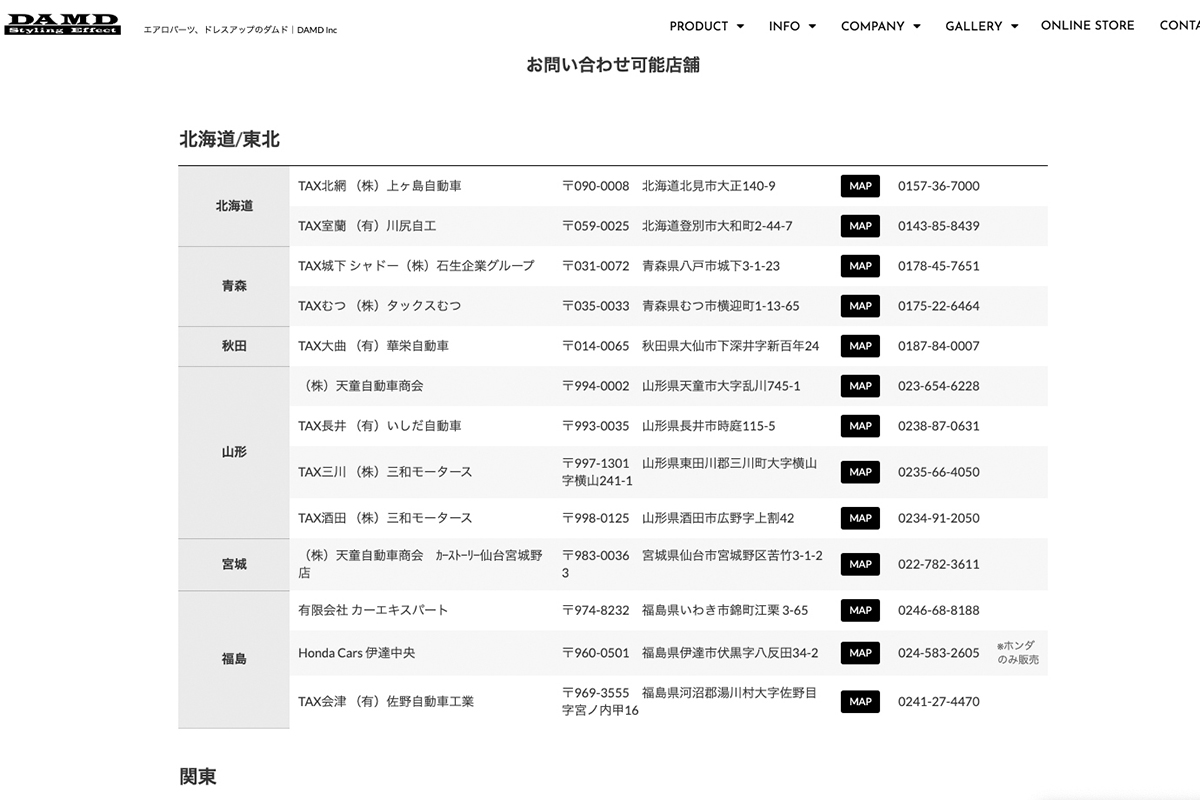The height and width of the screenshot is (800, 1200).
Task: Open the PRODUCT dropdown menu
Action: click(706, 26)
